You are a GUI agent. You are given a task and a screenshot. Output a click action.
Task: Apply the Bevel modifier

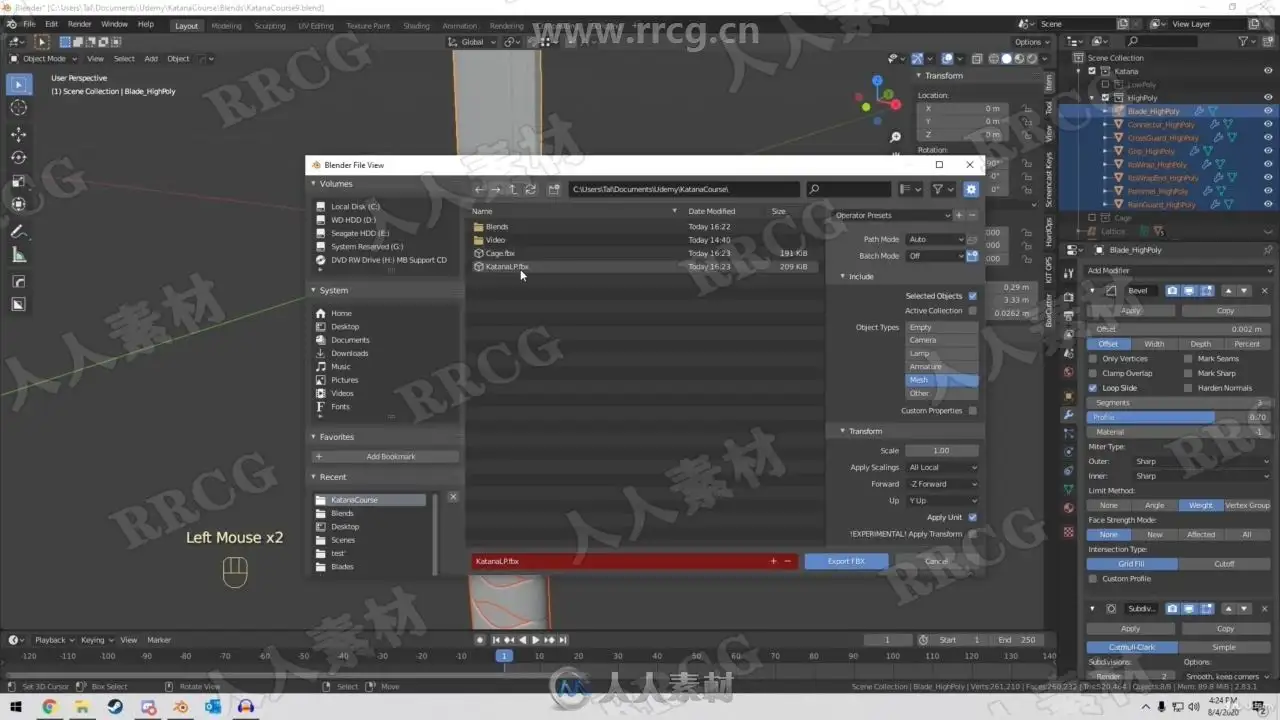coord(1131,311)
